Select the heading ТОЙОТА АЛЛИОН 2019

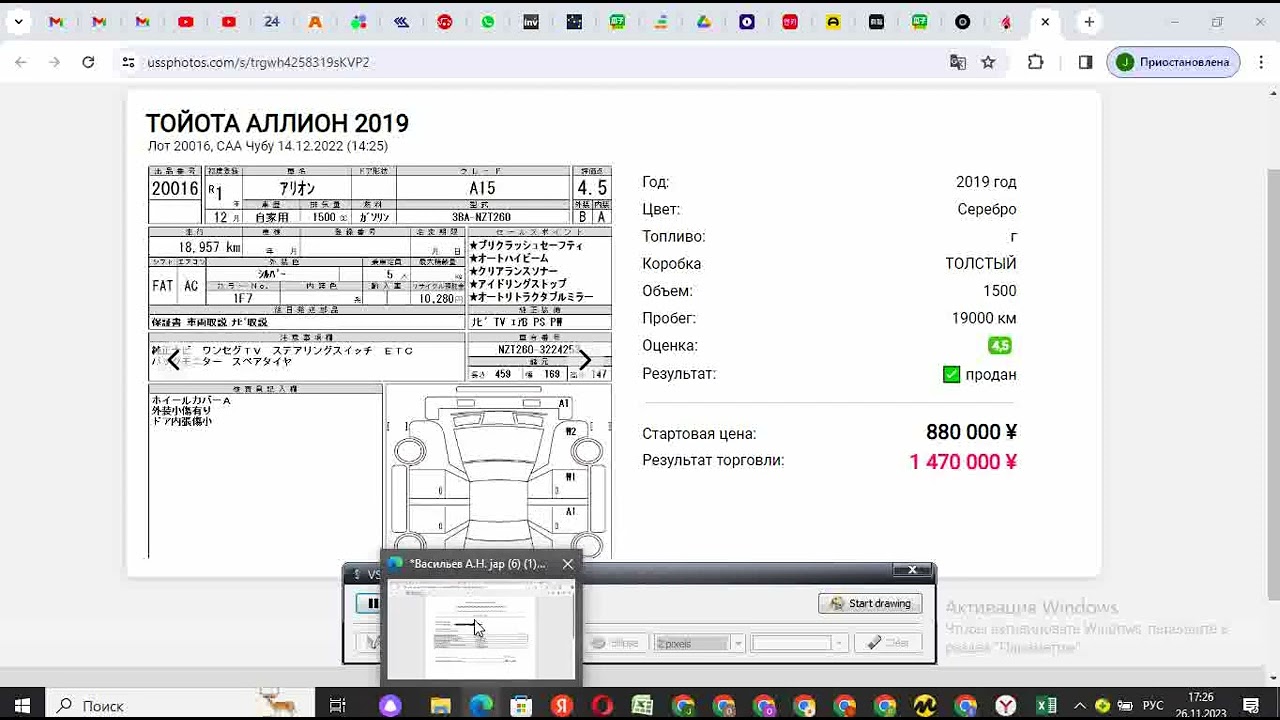click(x=277, y=124)
